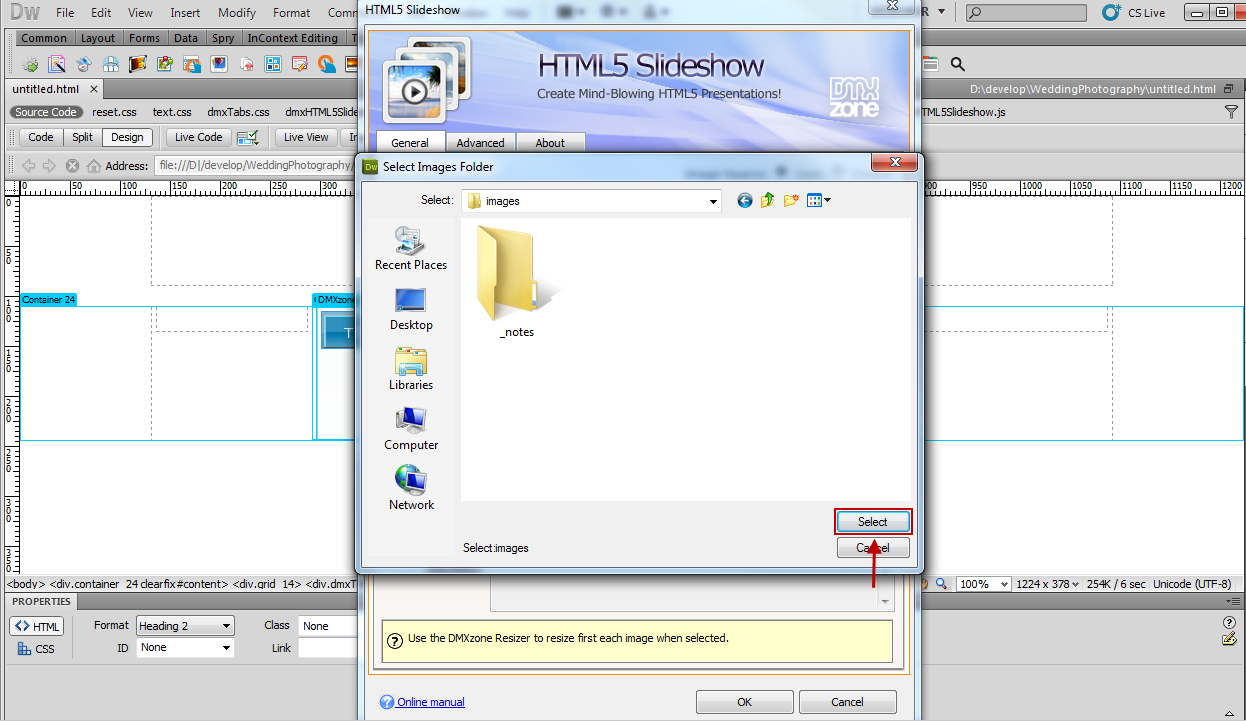Open the Format menu
The width and height of the screenshot is (1246, 721).
(291, 13)
